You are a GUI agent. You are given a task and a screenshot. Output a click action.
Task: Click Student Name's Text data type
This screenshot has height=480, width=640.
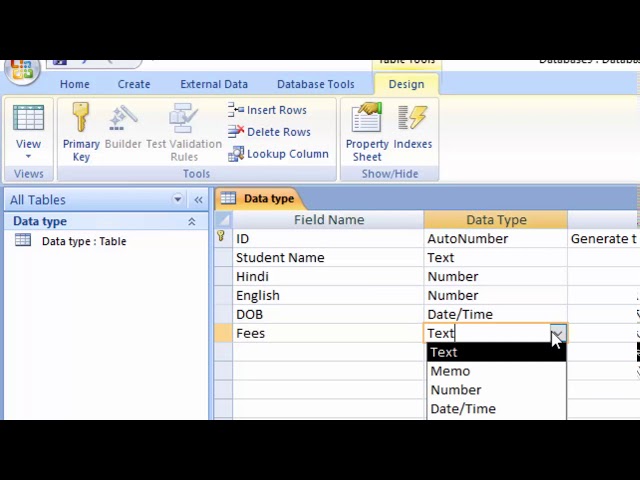496,258
